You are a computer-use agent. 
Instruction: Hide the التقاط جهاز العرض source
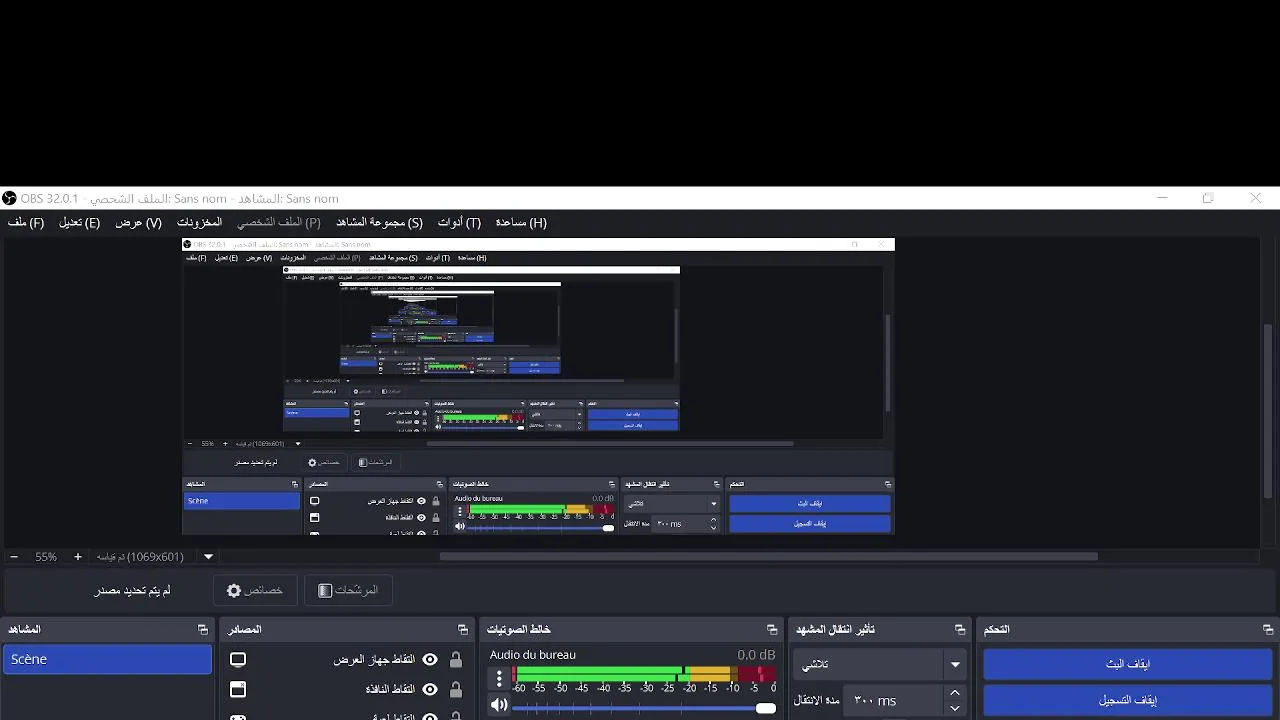tap(430, 660)
